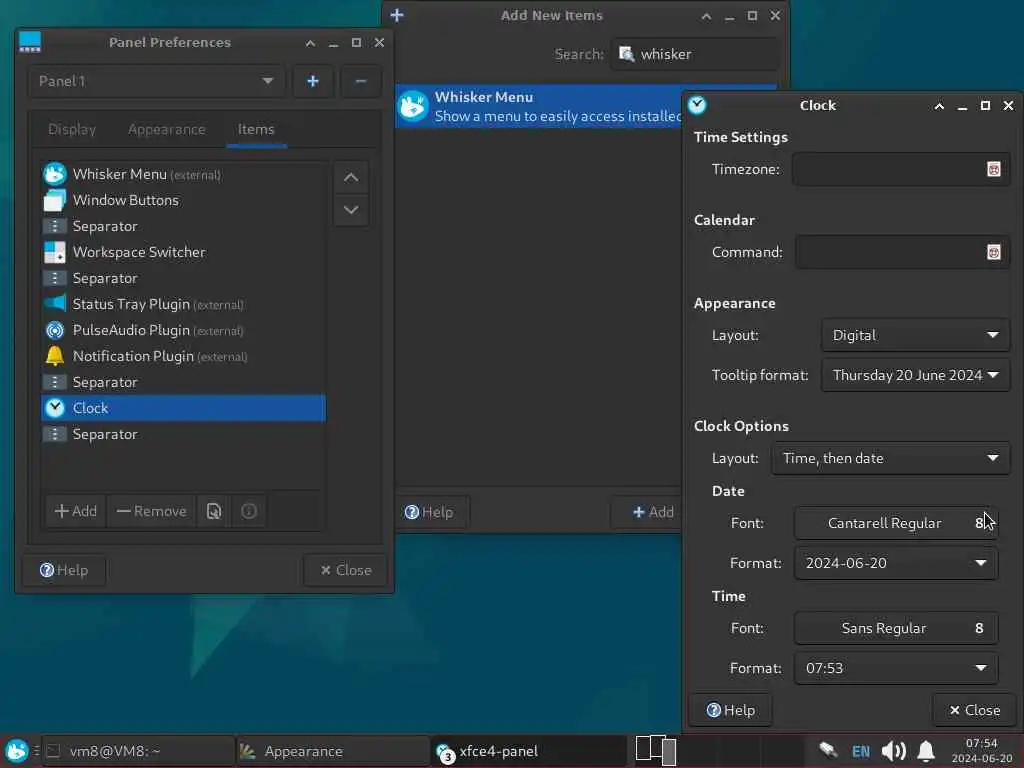Switch to the vm8@VM8 terminal taskbar button
1024x768 pixels.
[x=139, y=751]
